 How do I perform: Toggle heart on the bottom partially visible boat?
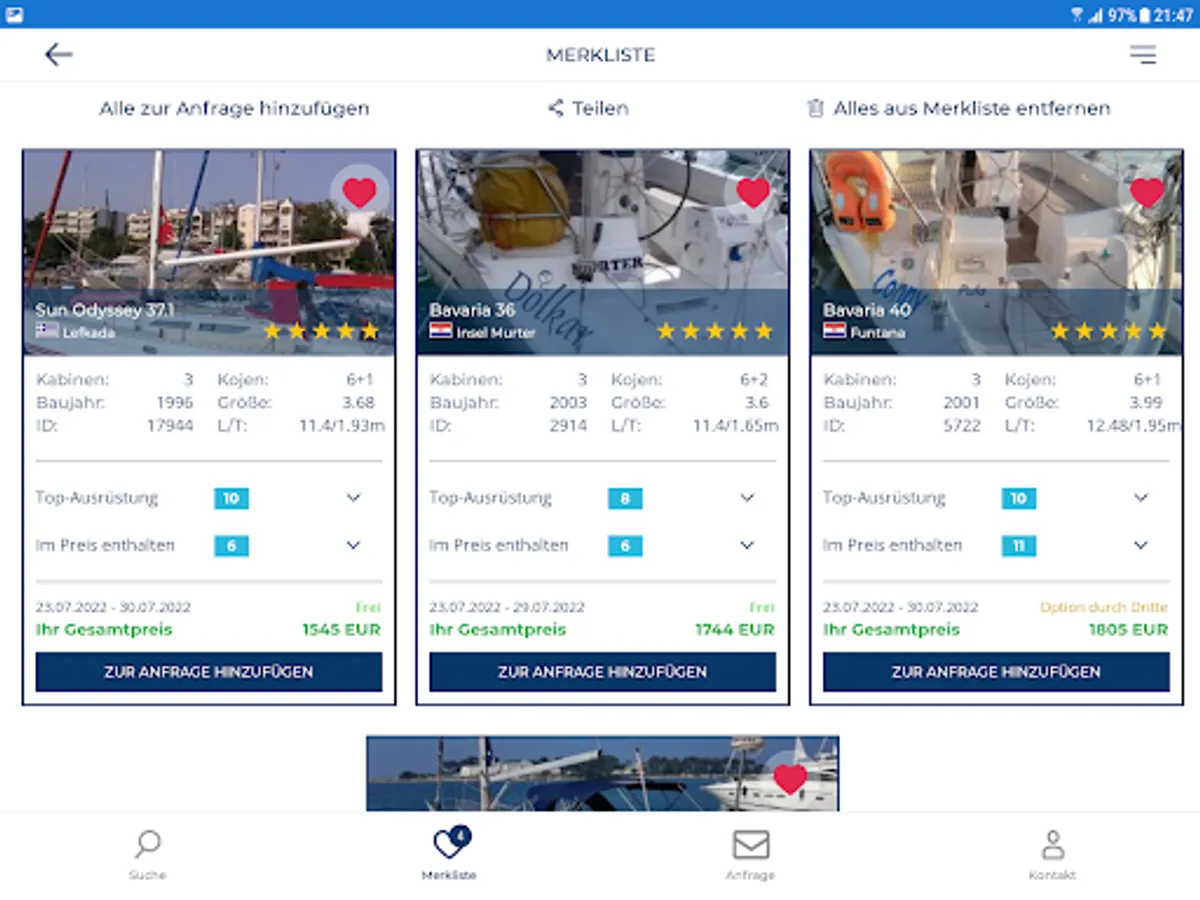tap(790, 778)
